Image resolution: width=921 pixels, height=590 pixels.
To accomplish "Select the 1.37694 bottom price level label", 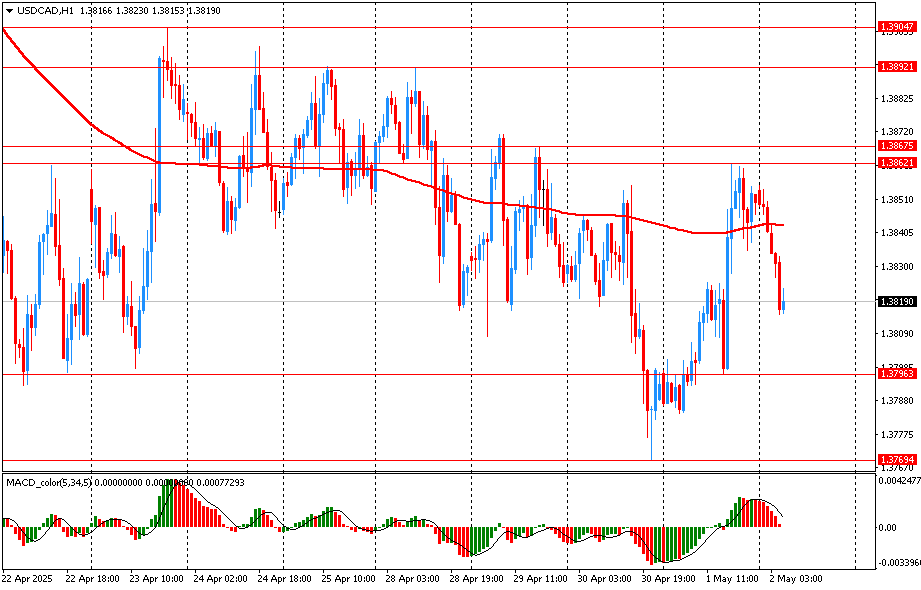I will point(896,459).
